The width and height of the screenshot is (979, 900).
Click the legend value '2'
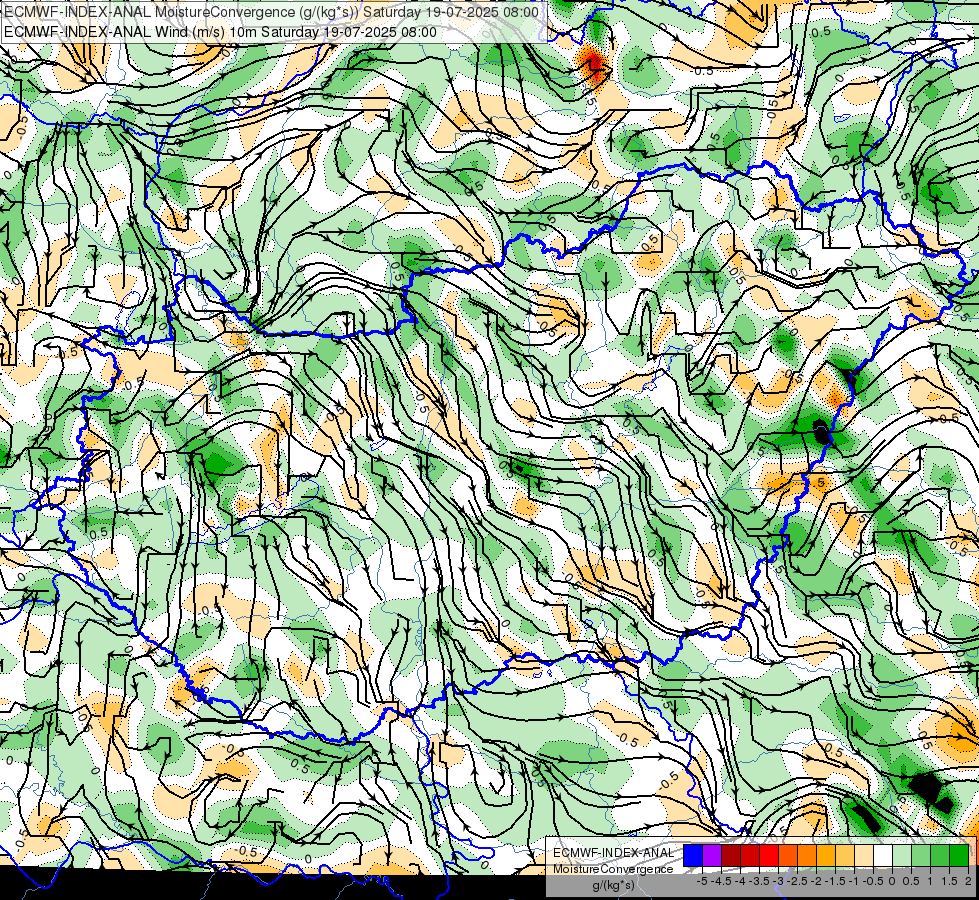(x=968, y=881)
